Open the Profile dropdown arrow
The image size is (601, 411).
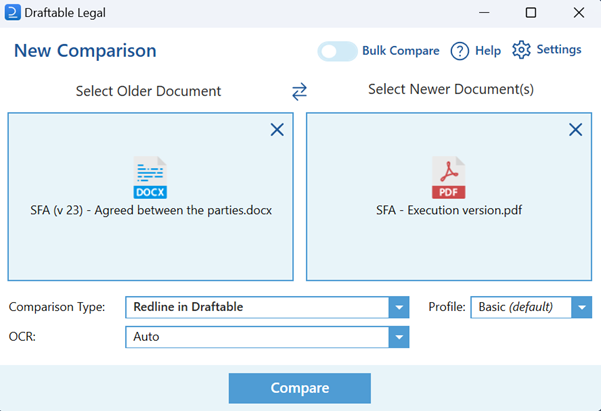(x=582, y=307)
